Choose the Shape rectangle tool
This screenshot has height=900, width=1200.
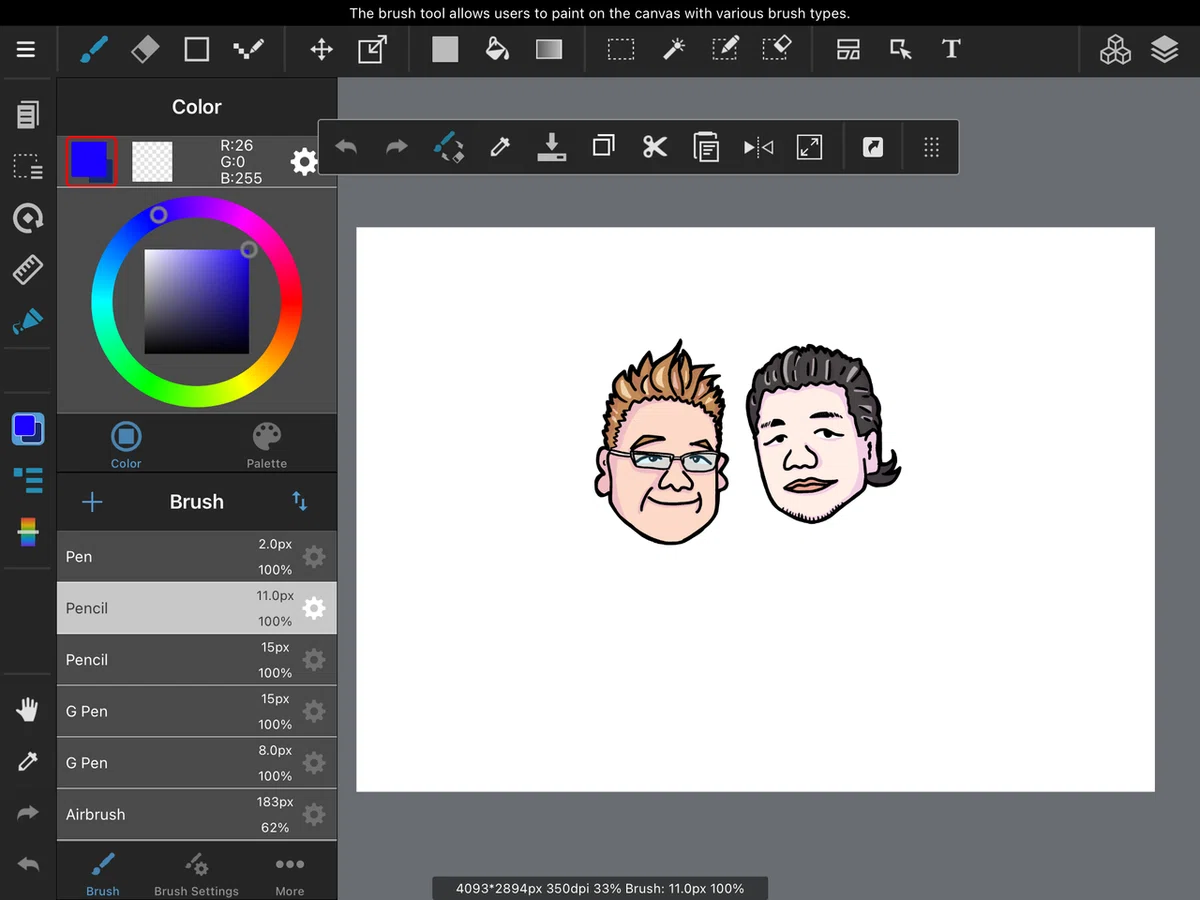click(x=197, y=49)
